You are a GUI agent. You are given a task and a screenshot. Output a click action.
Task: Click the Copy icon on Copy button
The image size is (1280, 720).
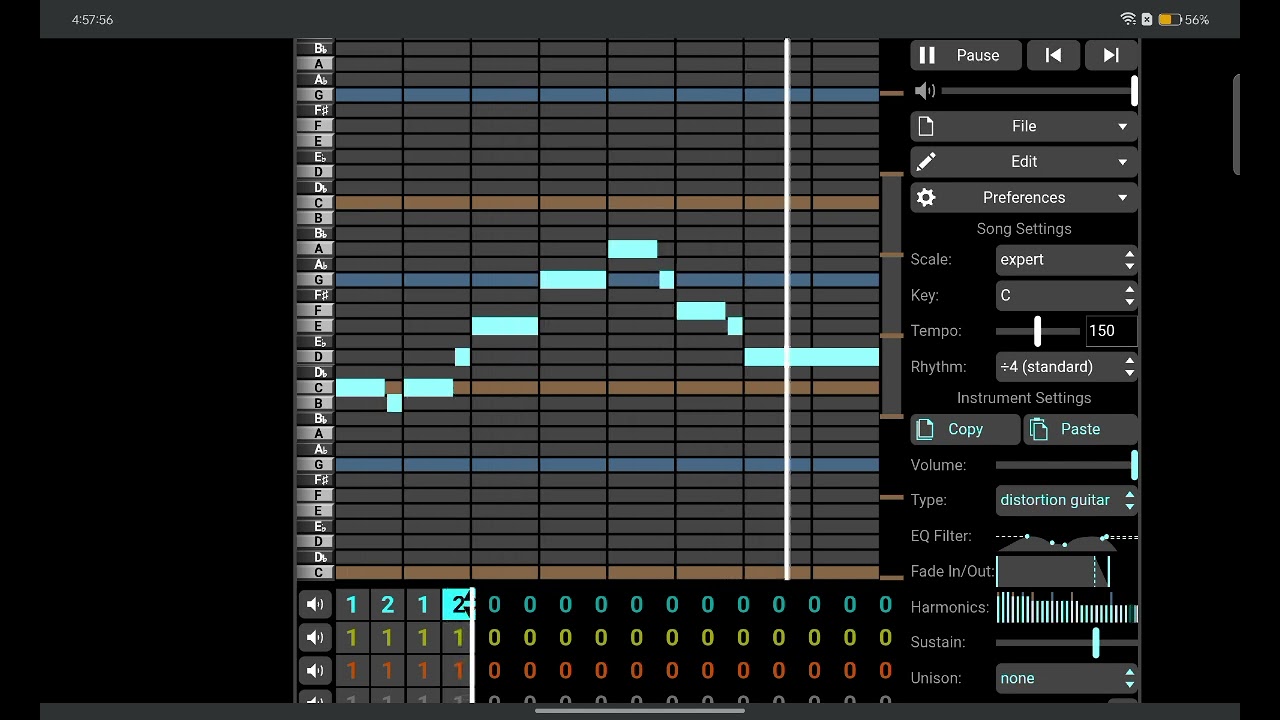926,429
